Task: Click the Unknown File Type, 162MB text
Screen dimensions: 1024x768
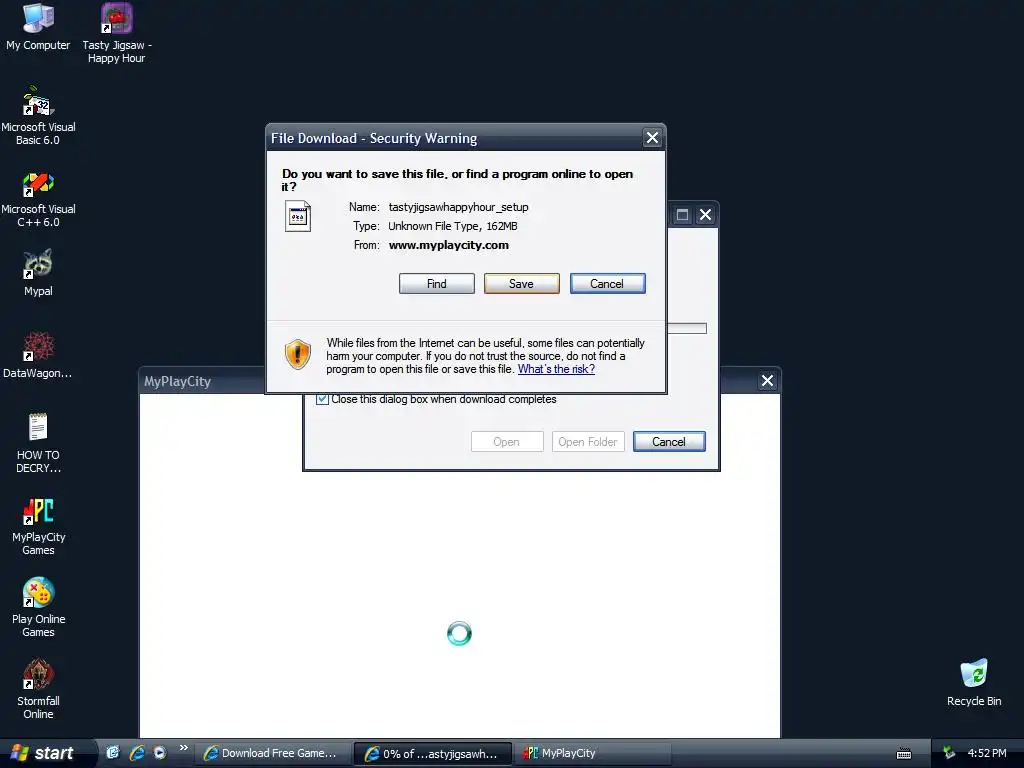Action: (x=453, y=226)
